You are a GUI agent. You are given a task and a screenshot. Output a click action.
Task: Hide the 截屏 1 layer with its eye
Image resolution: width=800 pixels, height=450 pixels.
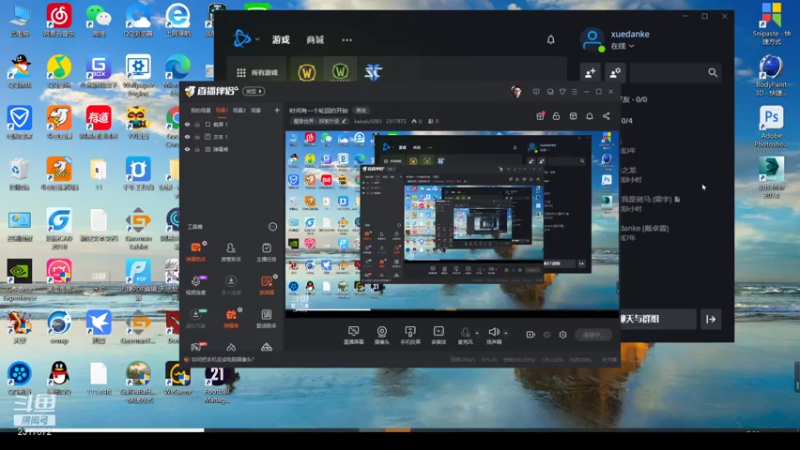pyautogui.click(x=187, y=124)
